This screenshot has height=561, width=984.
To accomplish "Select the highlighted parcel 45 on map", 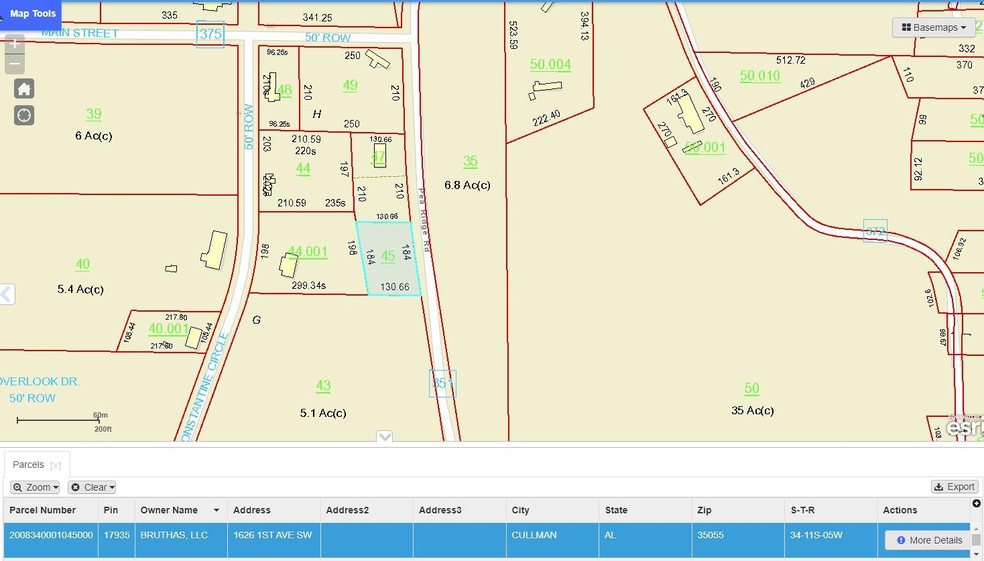I will 388,258.
